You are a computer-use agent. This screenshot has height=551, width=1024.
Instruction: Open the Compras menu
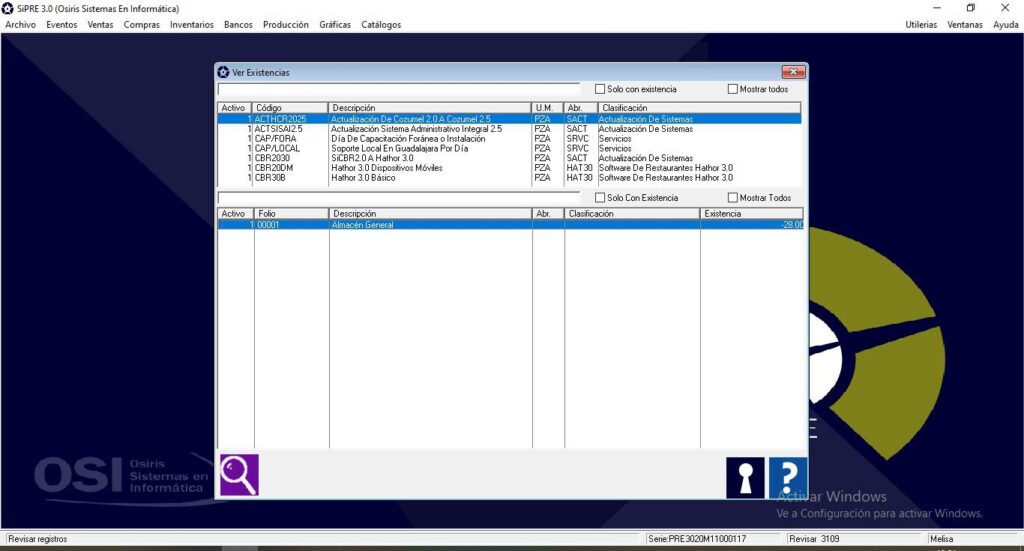coord(142,25)
